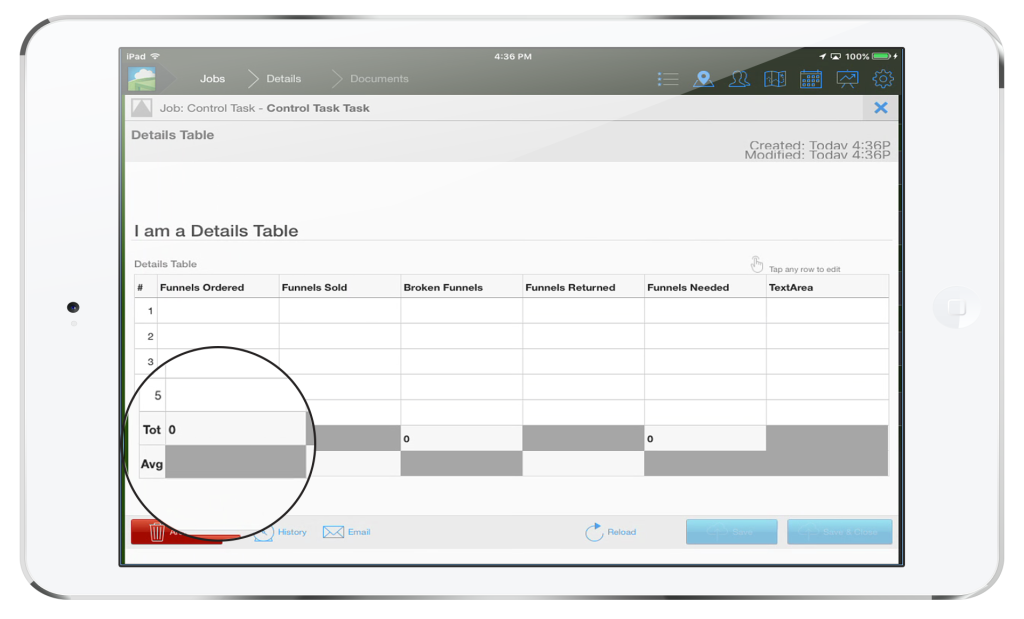Tap the Save & Close button
Image resolution: width=1024 pixels, height=619 pixels.
point(840,532)
